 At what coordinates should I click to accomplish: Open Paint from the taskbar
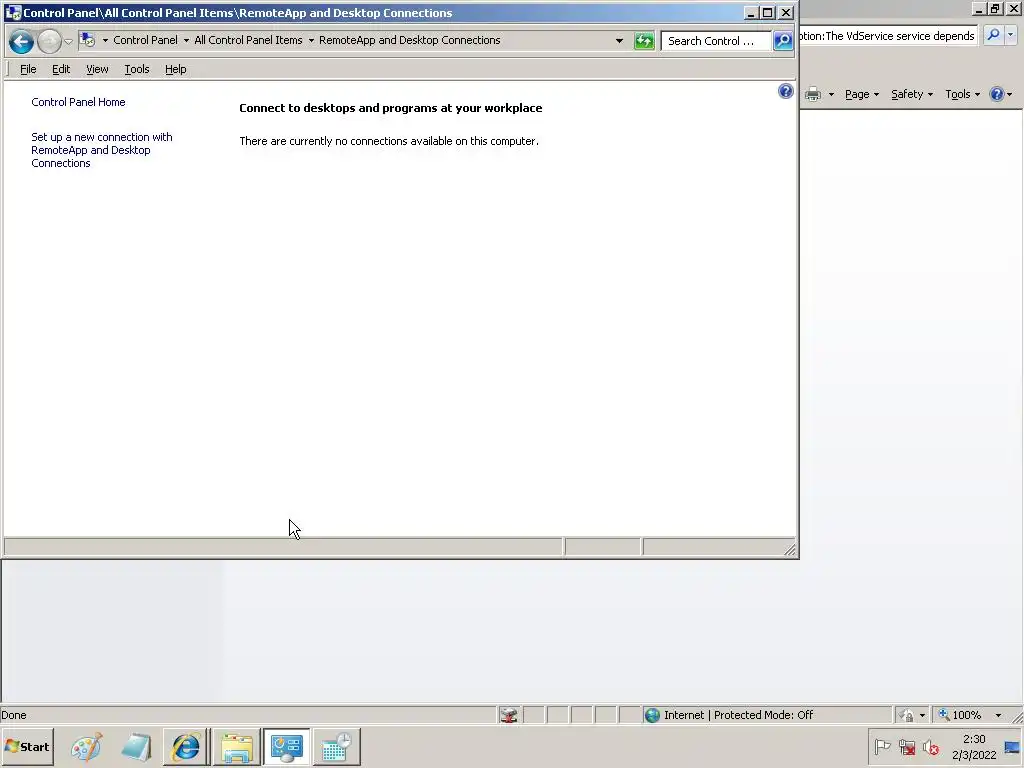coord(86,747)
